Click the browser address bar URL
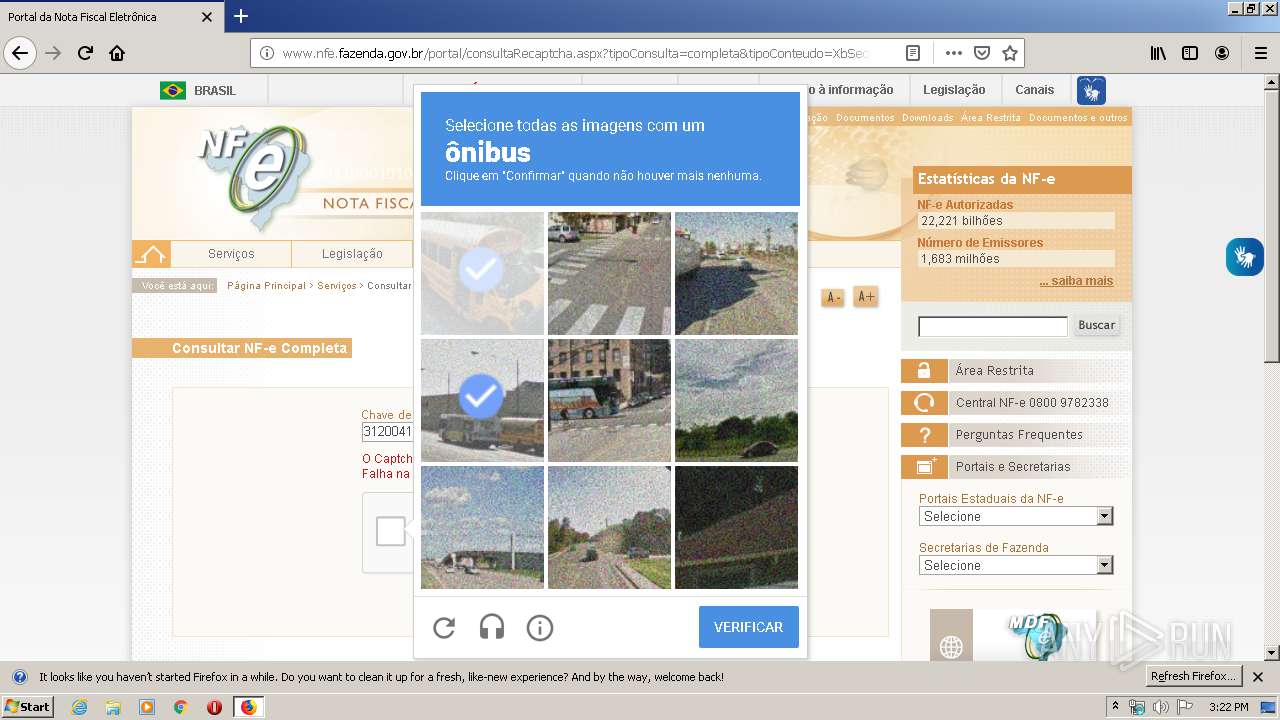This screenshot has width=1280, height=720. click(575, 53)
